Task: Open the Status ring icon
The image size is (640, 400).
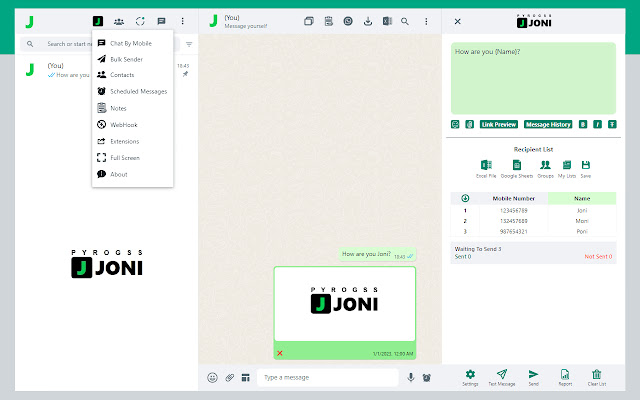Action: tap(140, 21)
